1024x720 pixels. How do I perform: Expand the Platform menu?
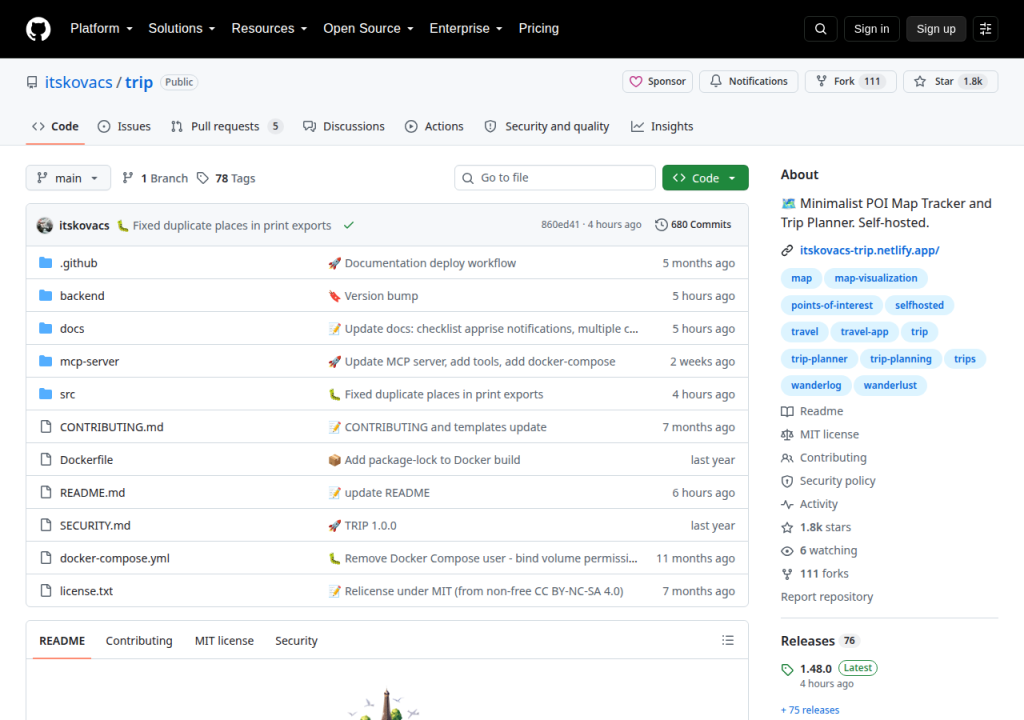click(x=101, y=29)
